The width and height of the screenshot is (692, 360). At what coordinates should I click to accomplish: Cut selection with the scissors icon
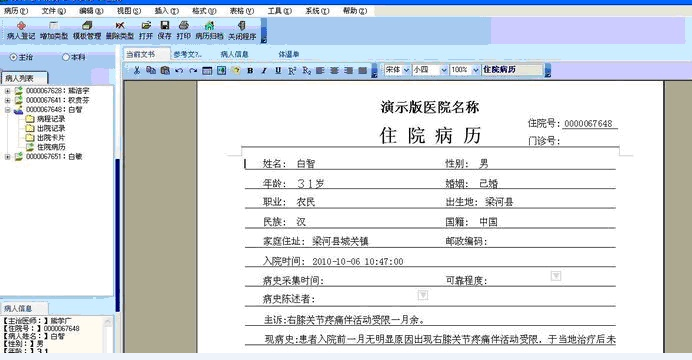[x=137, y=70]
